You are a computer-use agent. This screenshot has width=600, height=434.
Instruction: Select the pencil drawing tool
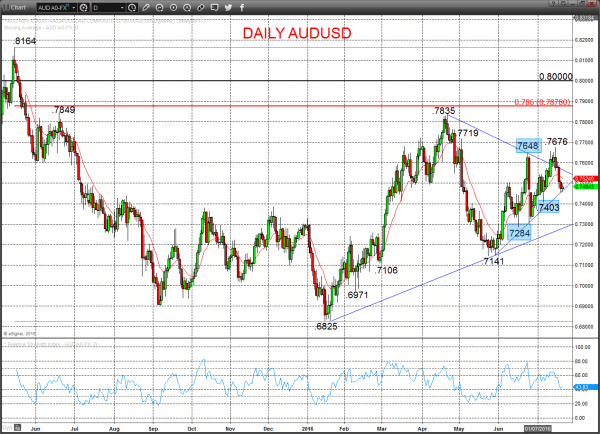point(146,8)
